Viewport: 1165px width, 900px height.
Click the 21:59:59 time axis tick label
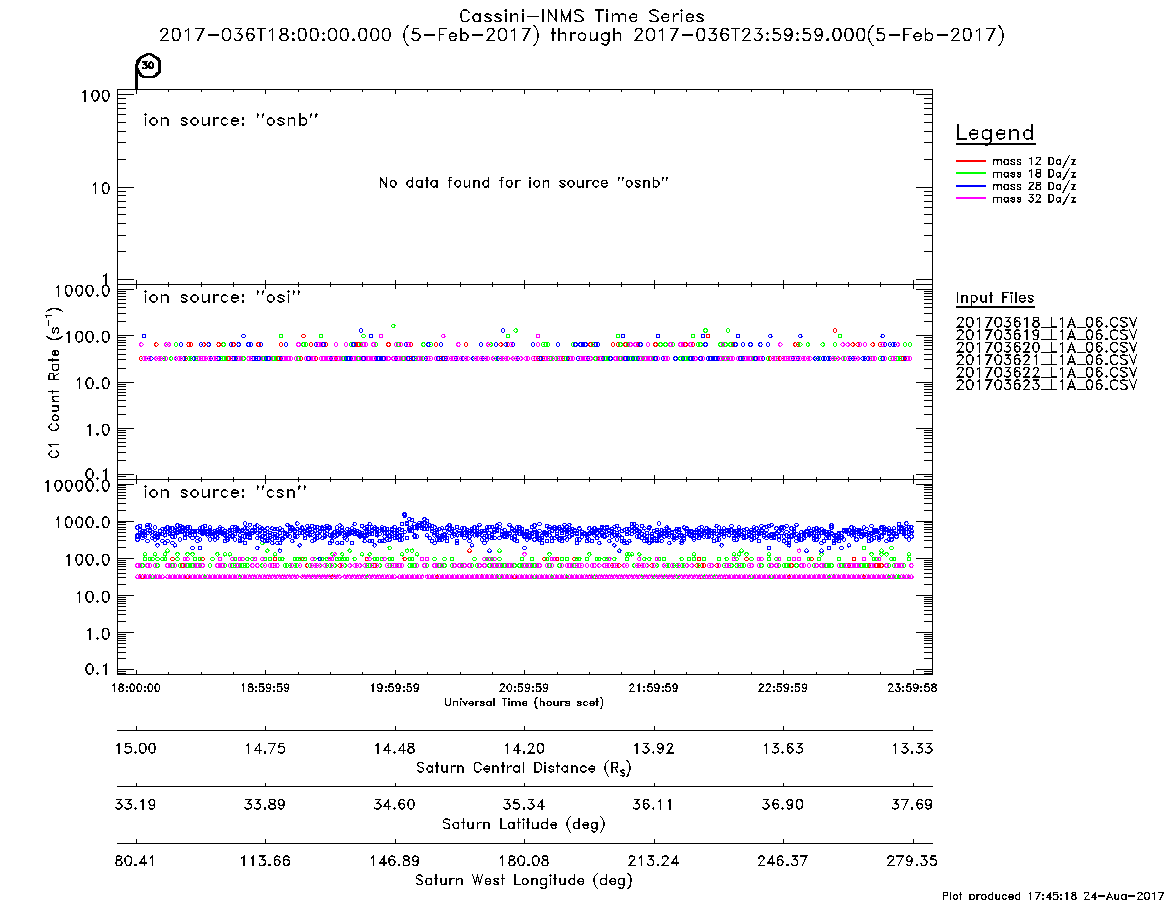point(653,688)
